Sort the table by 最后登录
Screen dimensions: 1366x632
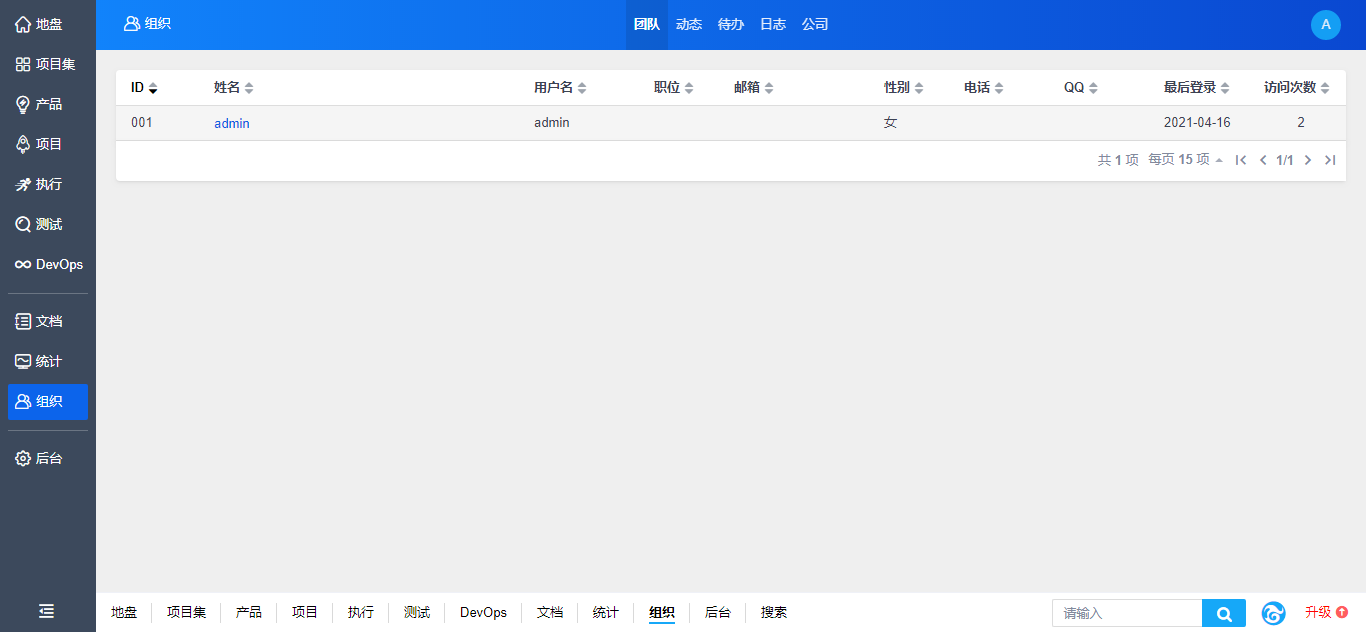(x=1197, y=88)
